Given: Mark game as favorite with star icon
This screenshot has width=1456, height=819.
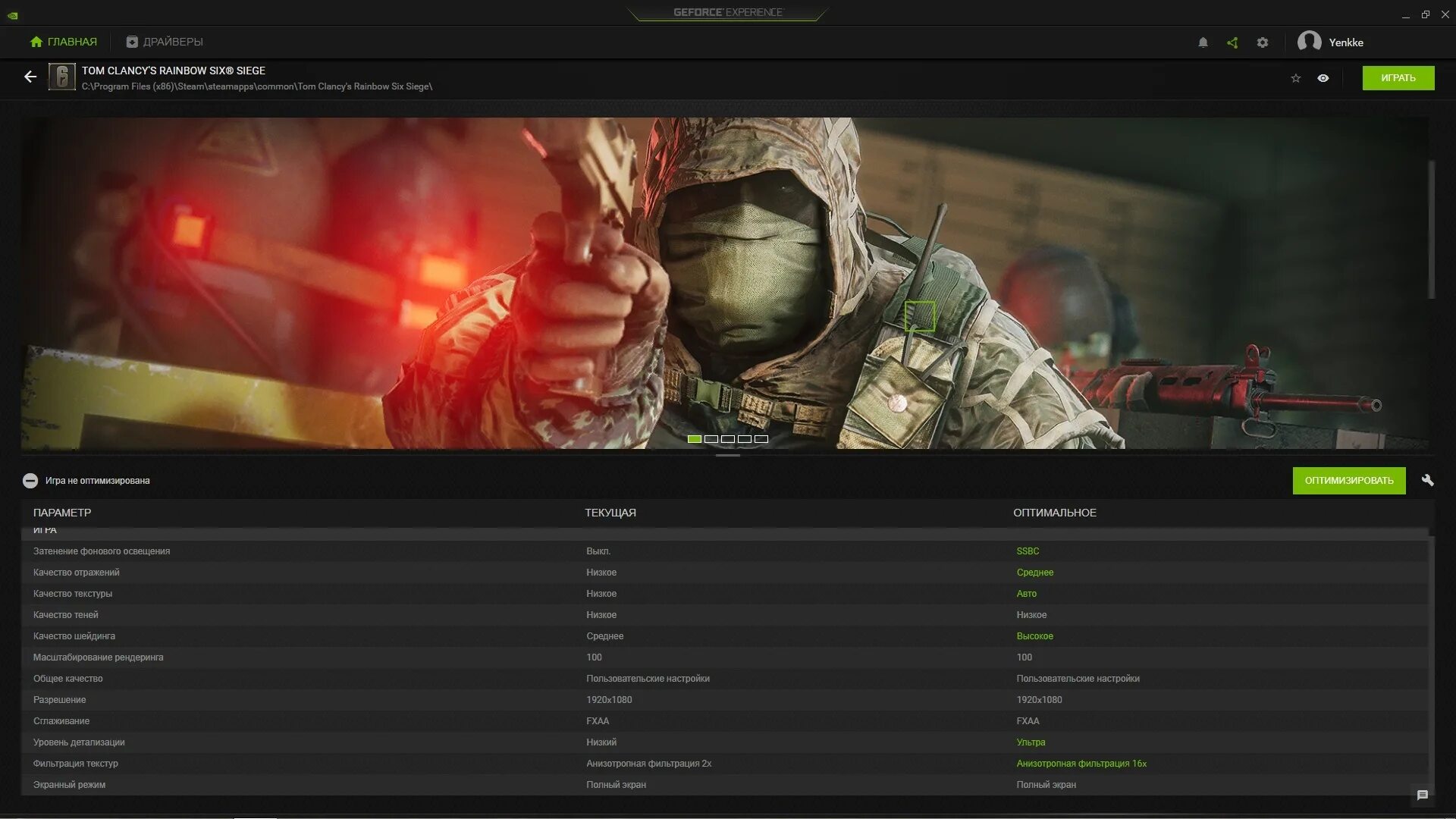Looking at the screenshot, I should point(1296,78).
